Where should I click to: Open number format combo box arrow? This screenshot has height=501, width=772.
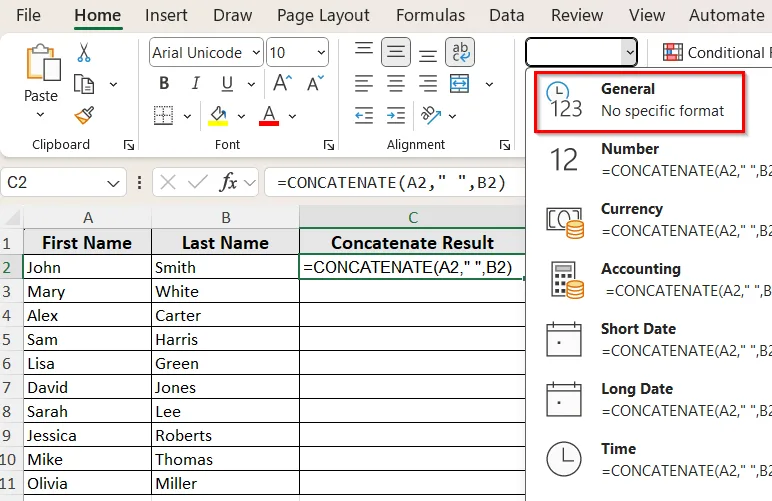click(629, 52)
